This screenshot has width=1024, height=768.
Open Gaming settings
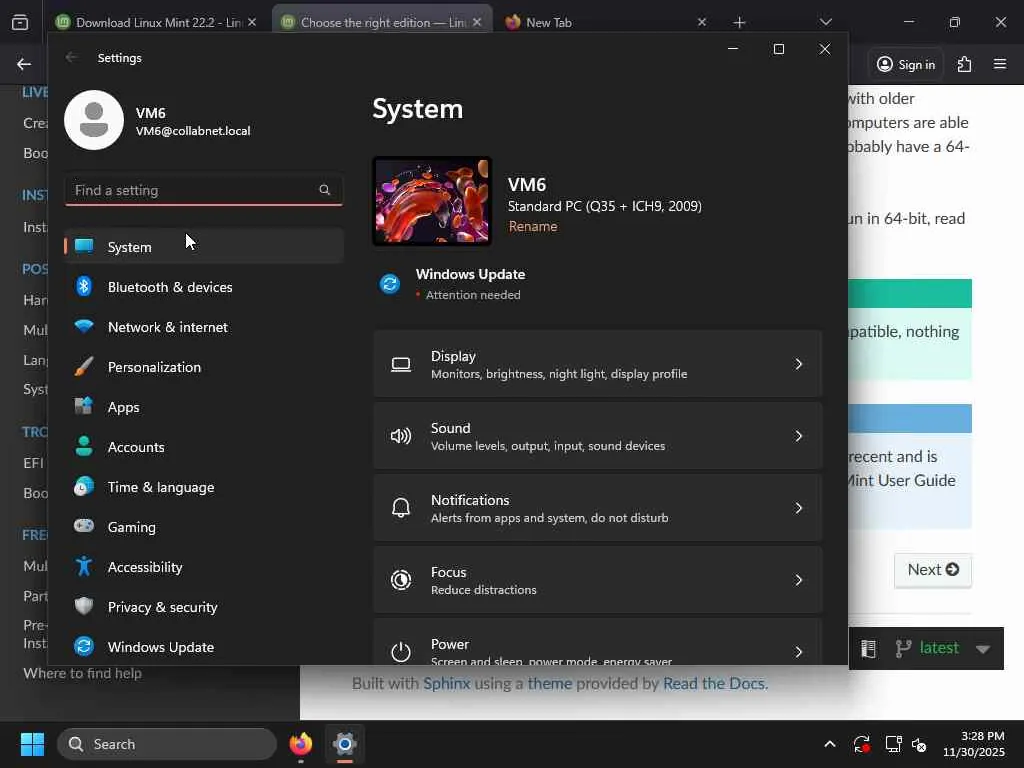pos(204,526)
